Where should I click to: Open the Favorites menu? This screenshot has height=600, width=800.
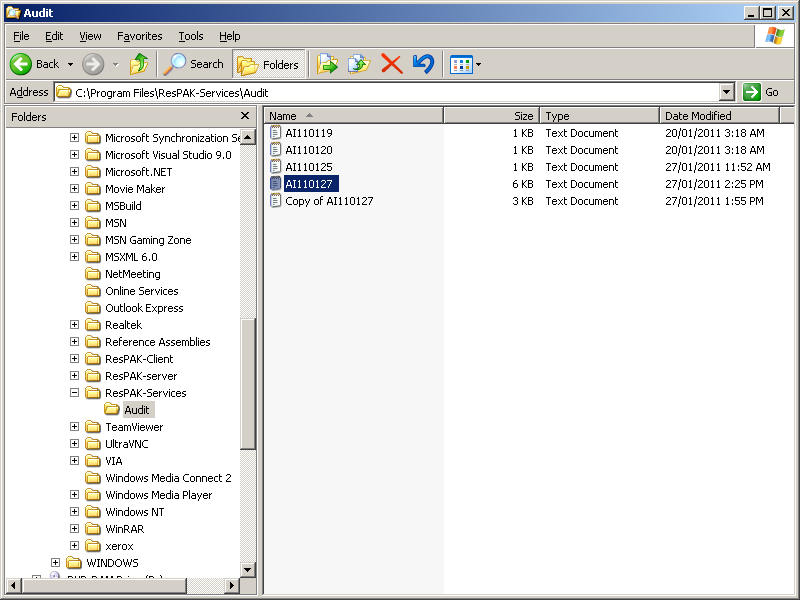pyautogui.click(x=139, y=36)
